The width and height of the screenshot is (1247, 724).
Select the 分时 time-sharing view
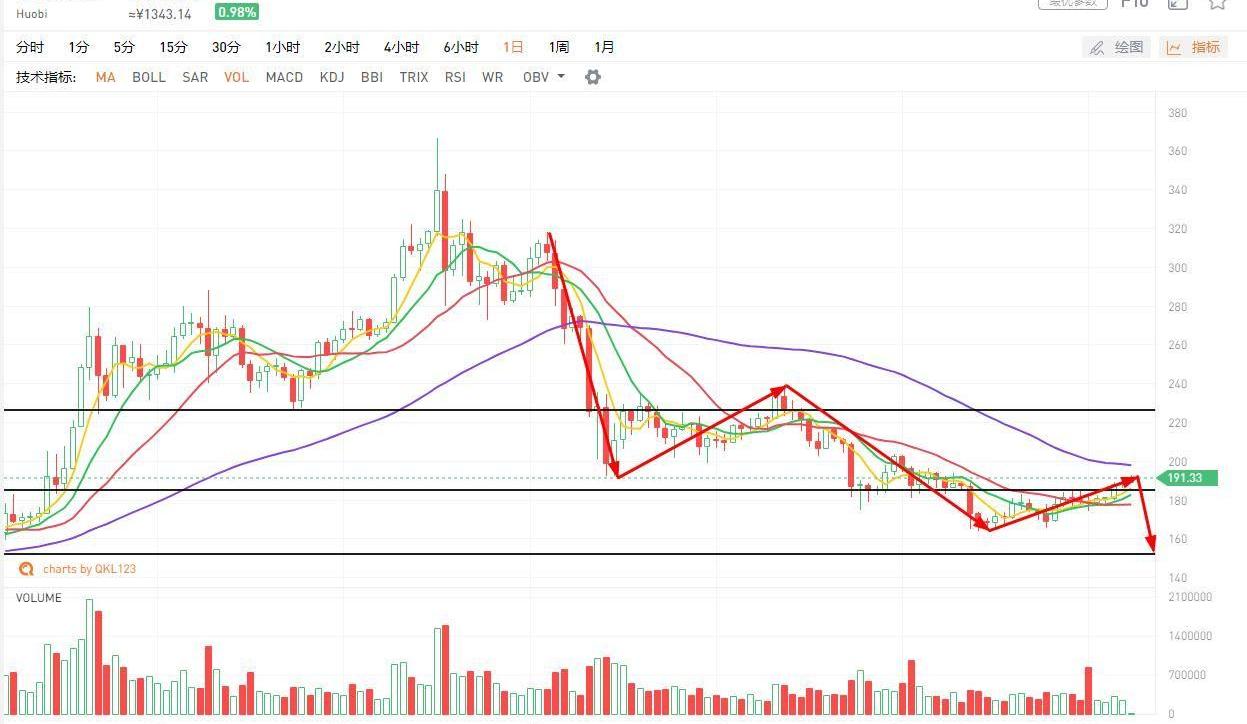coord(30,47)
